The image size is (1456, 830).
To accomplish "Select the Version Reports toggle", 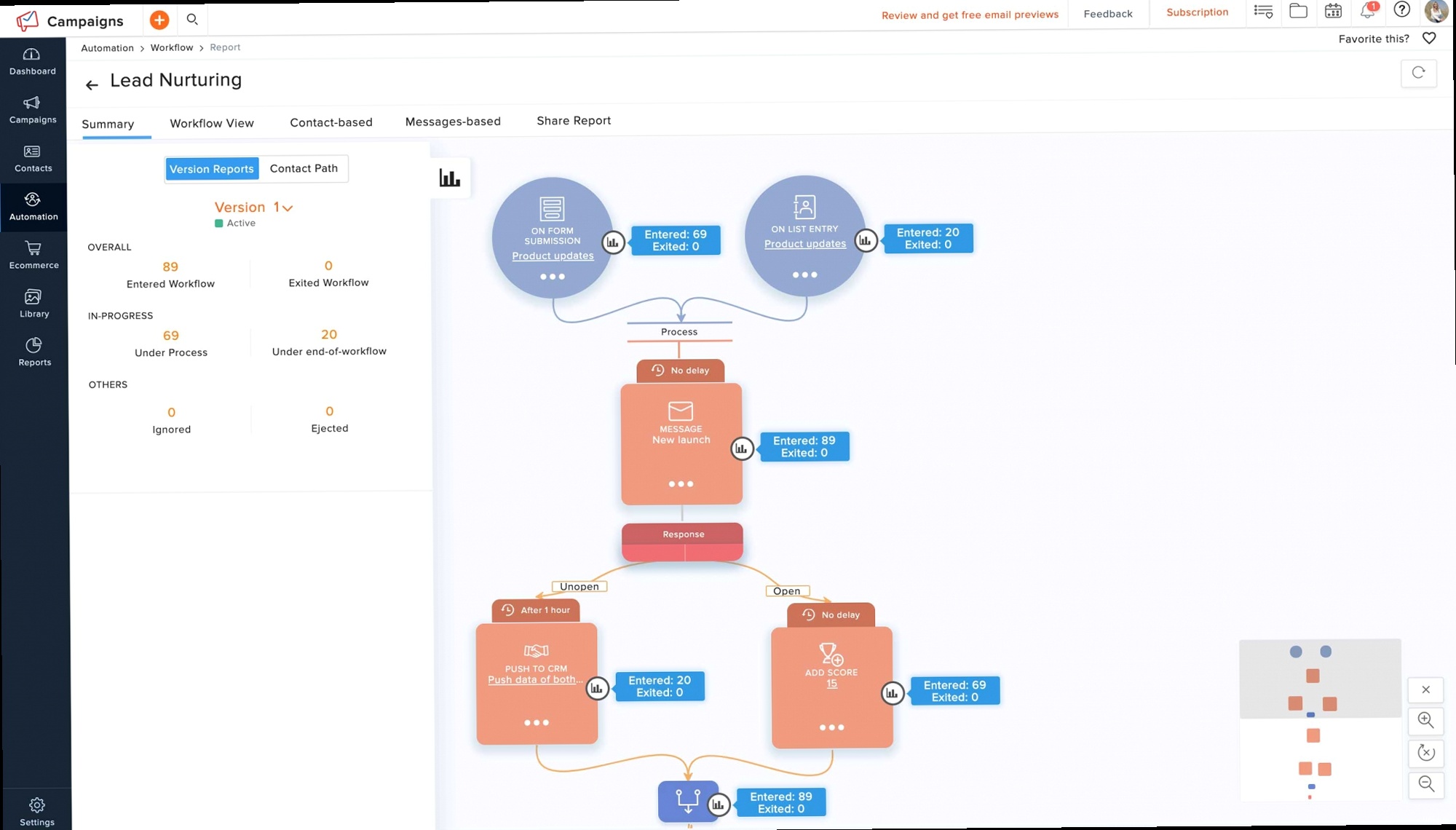I will [x=212, y=169].
